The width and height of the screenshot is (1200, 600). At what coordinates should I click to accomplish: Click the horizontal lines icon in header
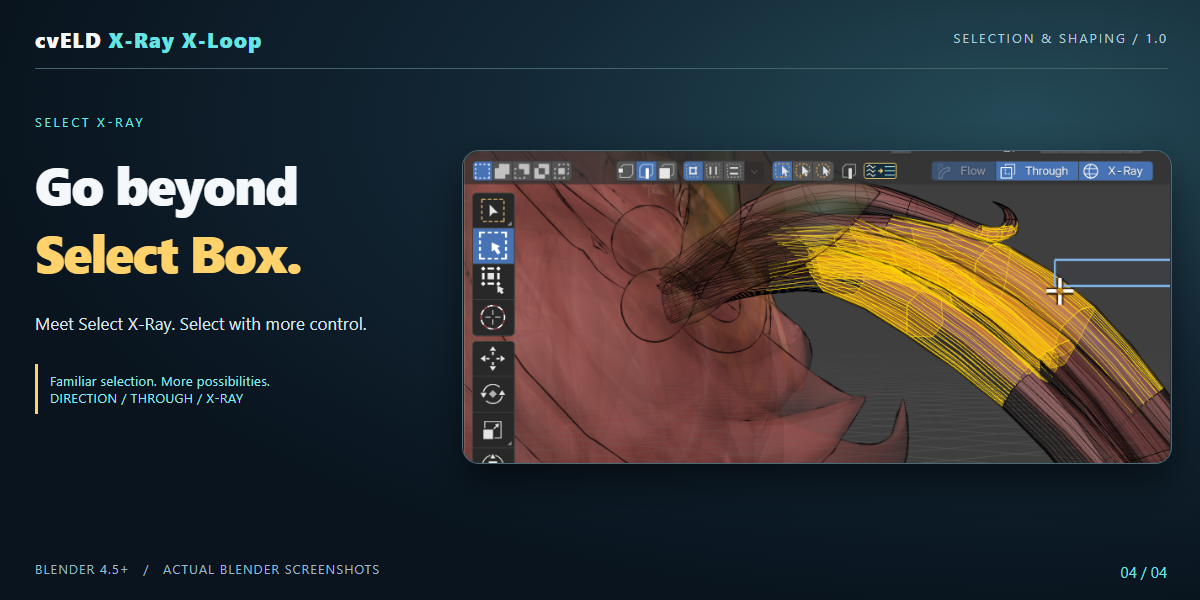pyautogui.click(x=734, y=171)
